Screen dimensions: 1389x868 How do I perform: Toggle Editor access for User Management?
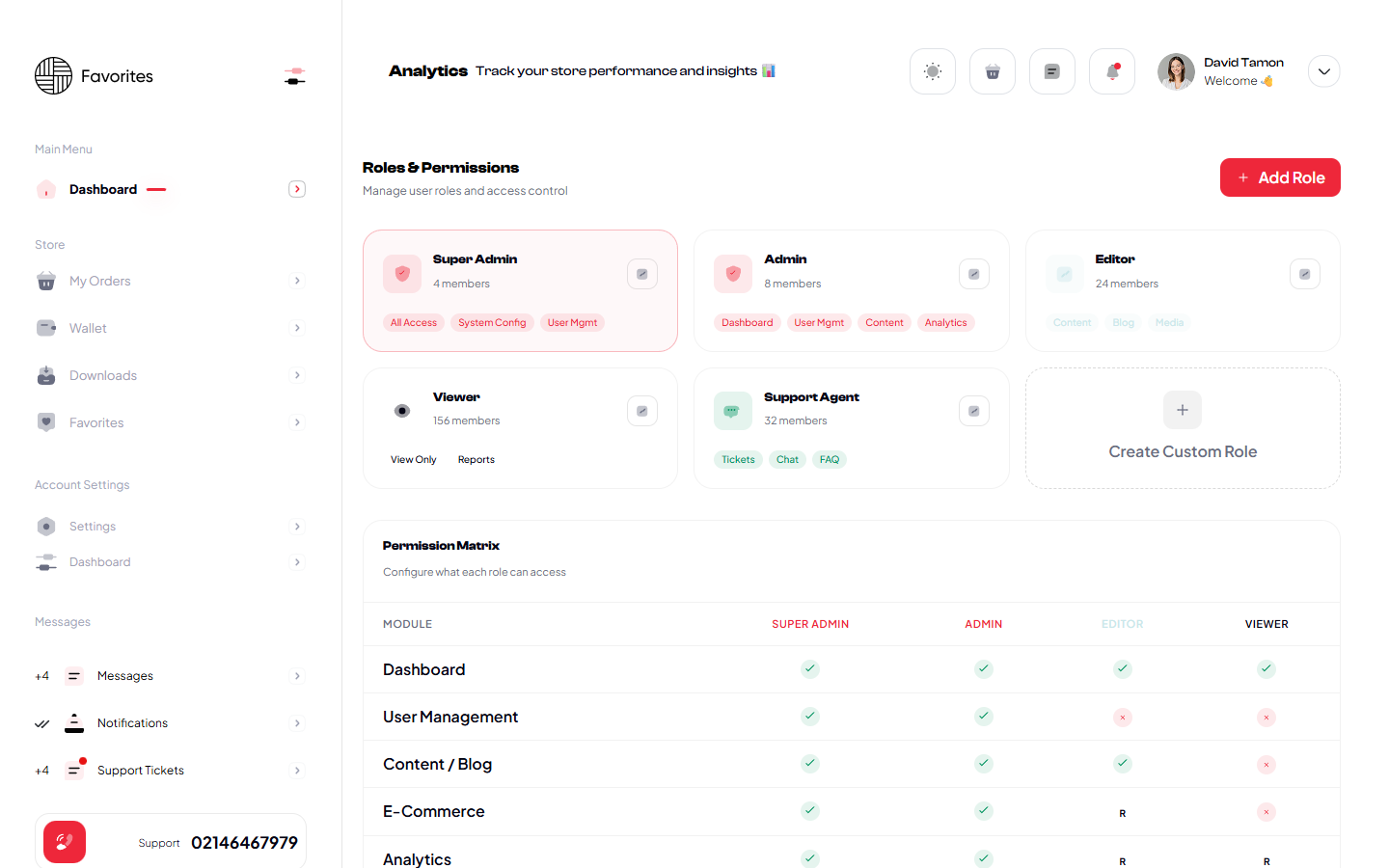tap(1122, 718)
